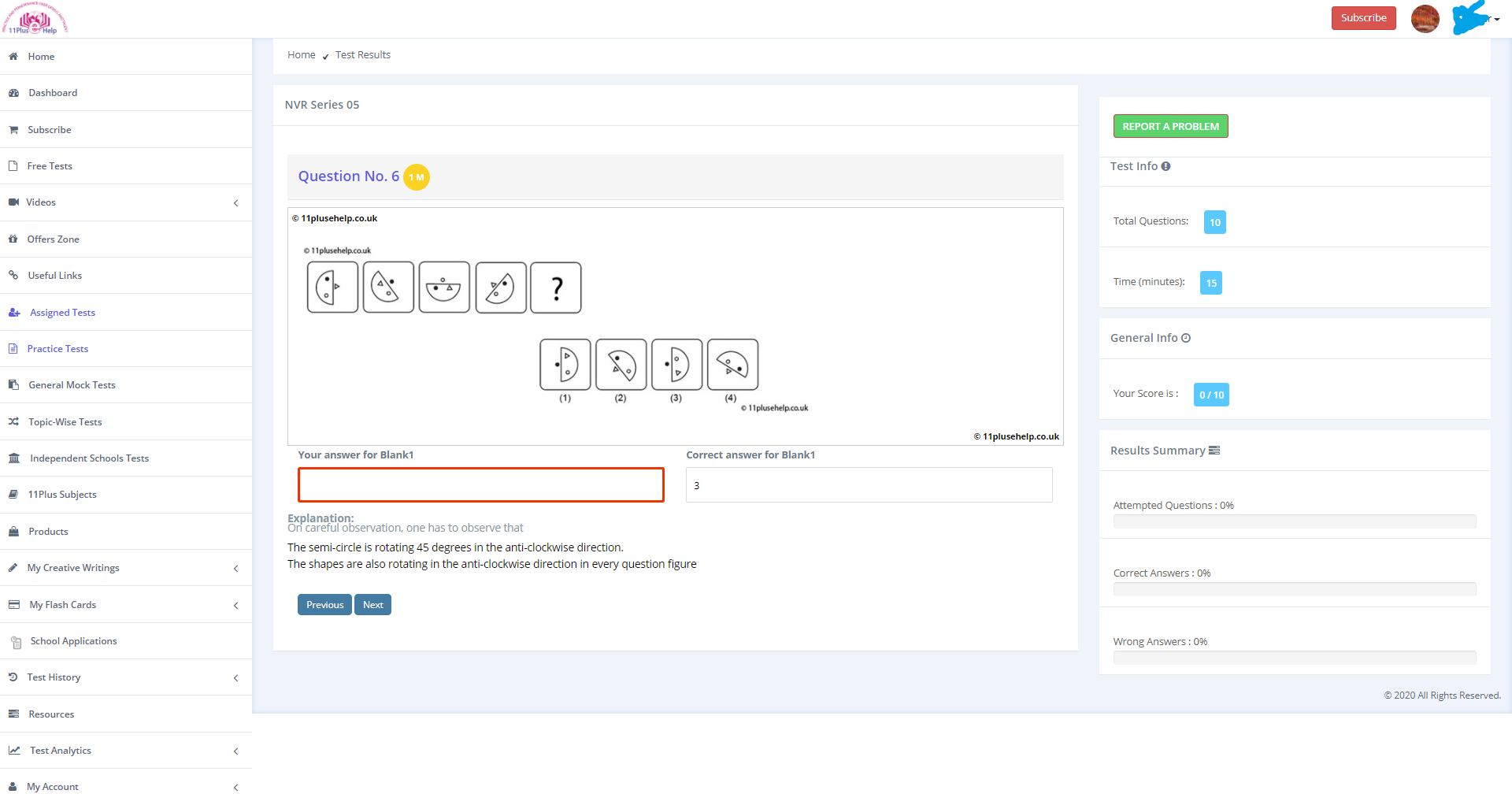Click the Report a Problem button
Screen dimensions: 1512x805
point(1170,126)
